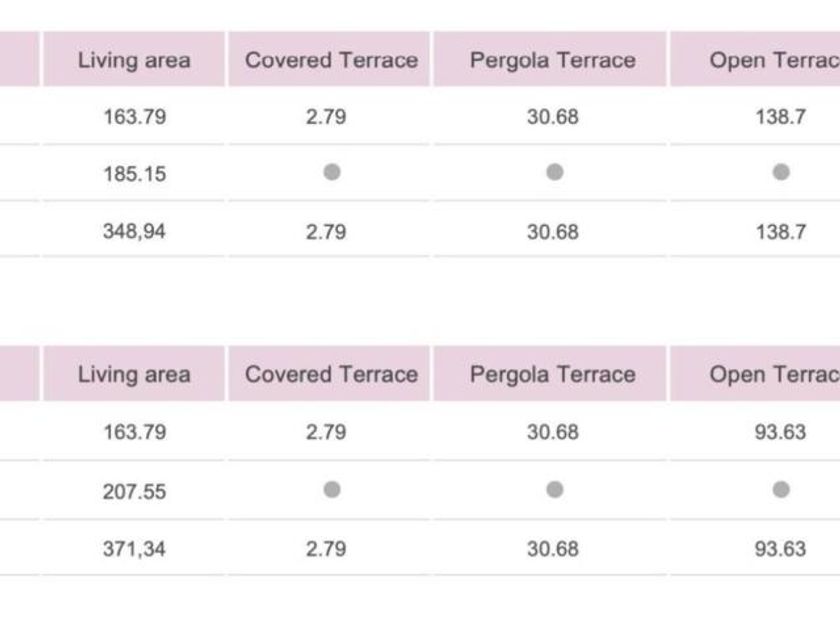Screen dimensions: 840x630
Task: Click the 163.79 cell in the upper table
Action: tap(134, 117)
